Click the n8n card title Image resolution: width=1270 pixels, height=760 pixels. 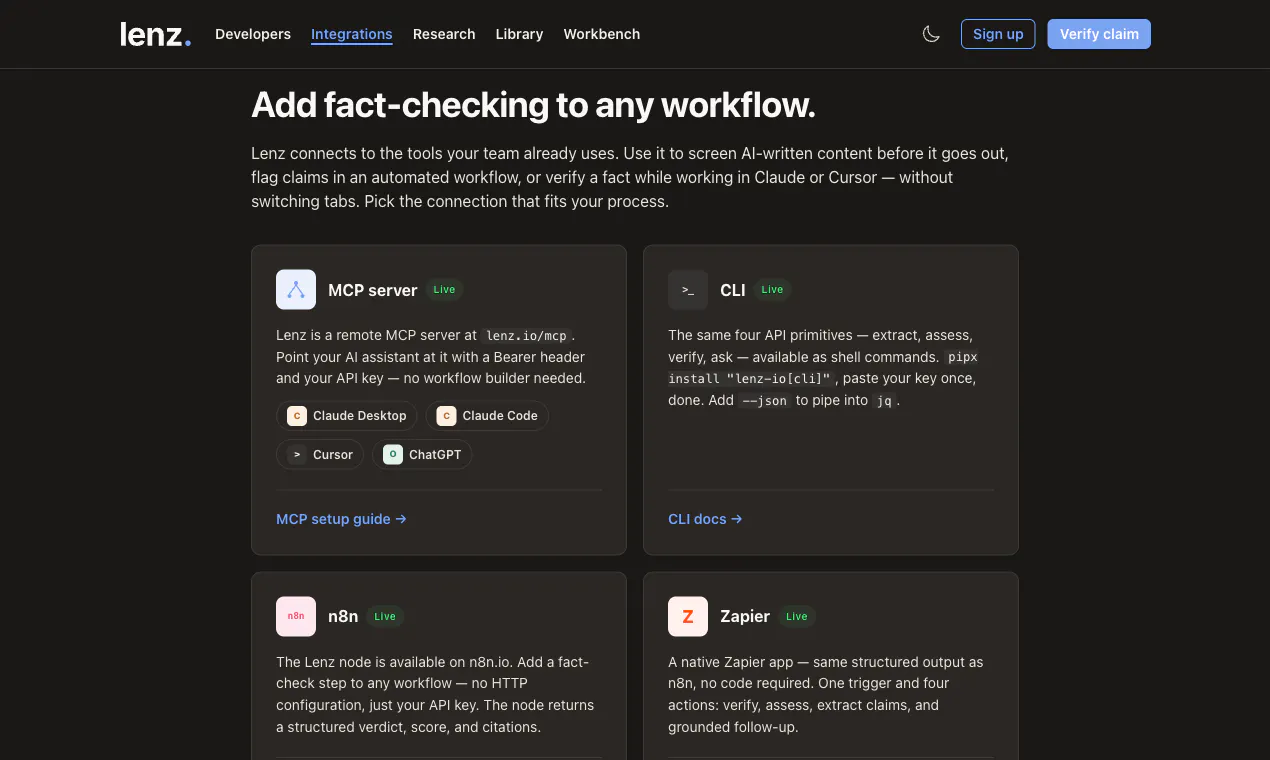[343, 616]
